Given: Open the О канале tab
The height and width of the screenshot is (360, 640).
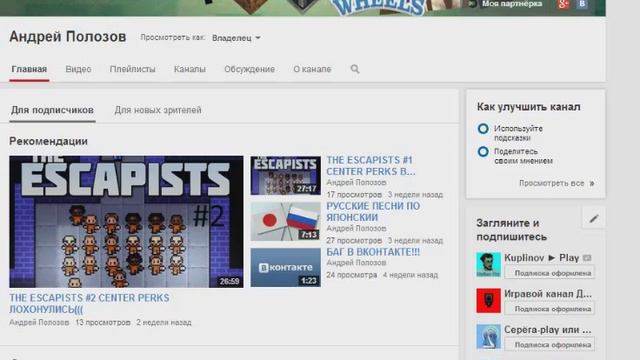Looking at the screenshot, I should pyautogui.click(x=312, y=69).
